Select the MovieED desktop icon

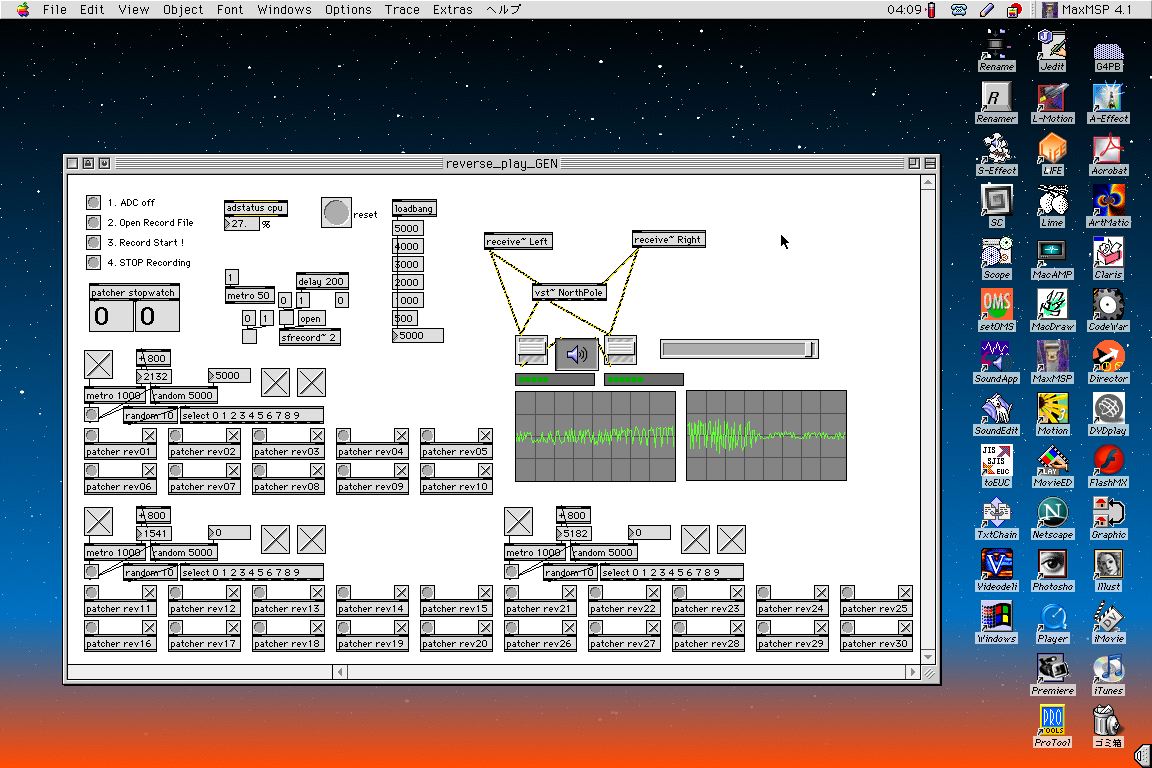click(1052, 467)
